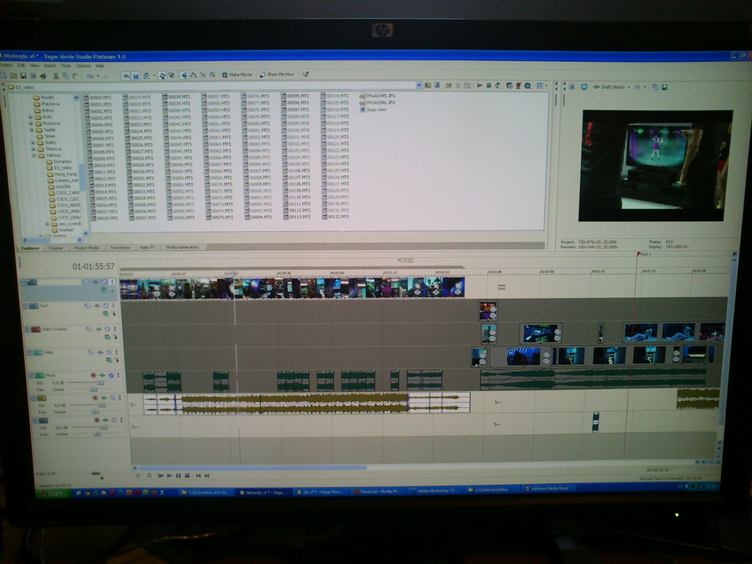Click the Make Movie button

click(237, 75)
